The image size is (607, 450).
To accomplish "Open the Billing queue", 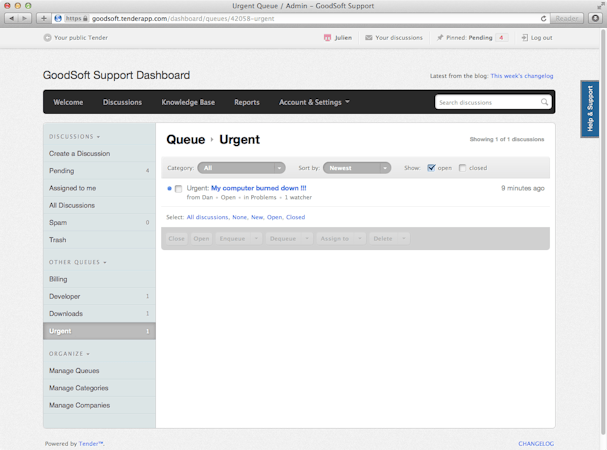I will [x=99, y=279].
